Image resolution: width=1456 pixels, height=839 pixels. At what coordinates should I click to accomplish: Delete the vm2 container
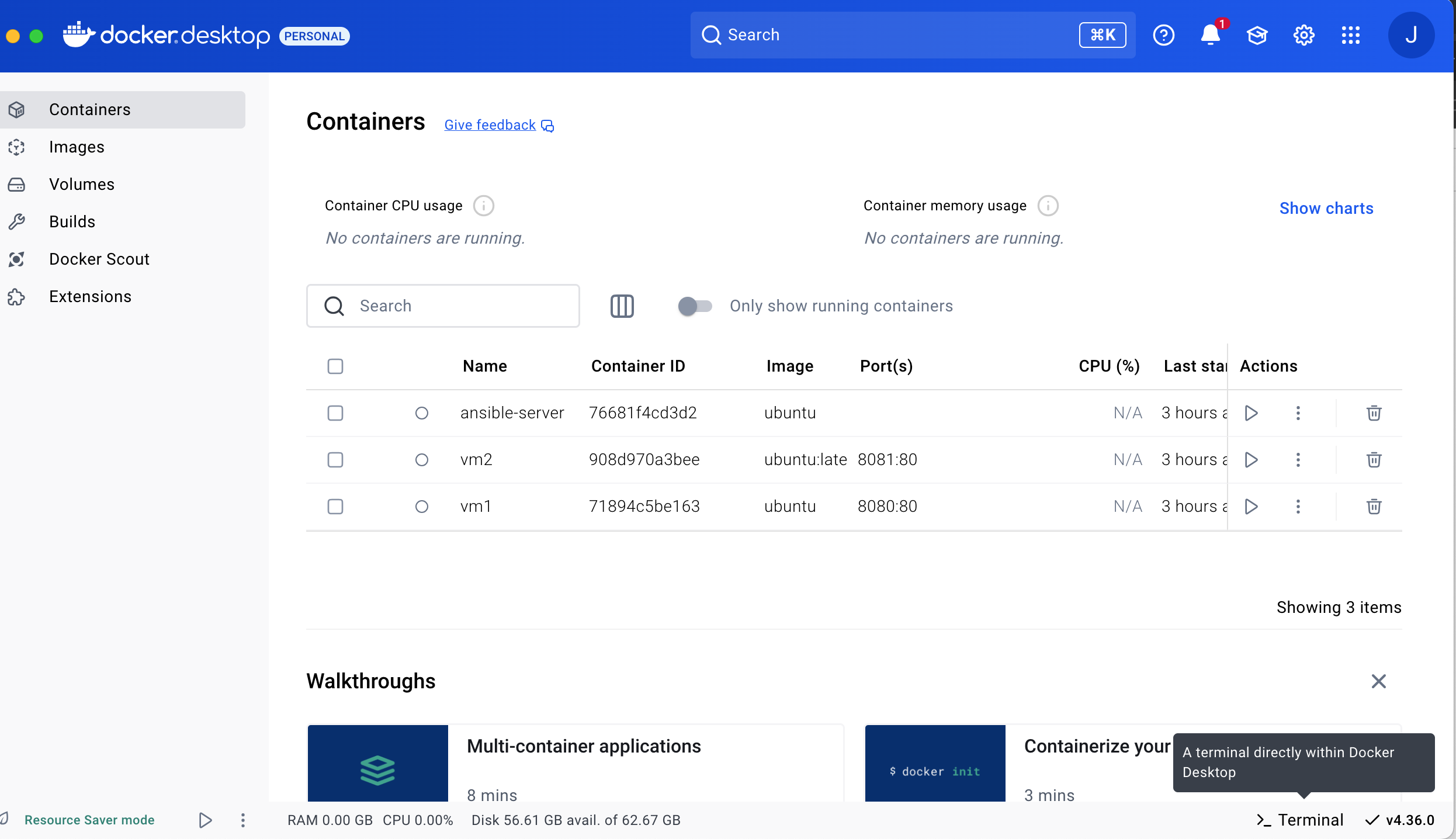[1374, 460]
